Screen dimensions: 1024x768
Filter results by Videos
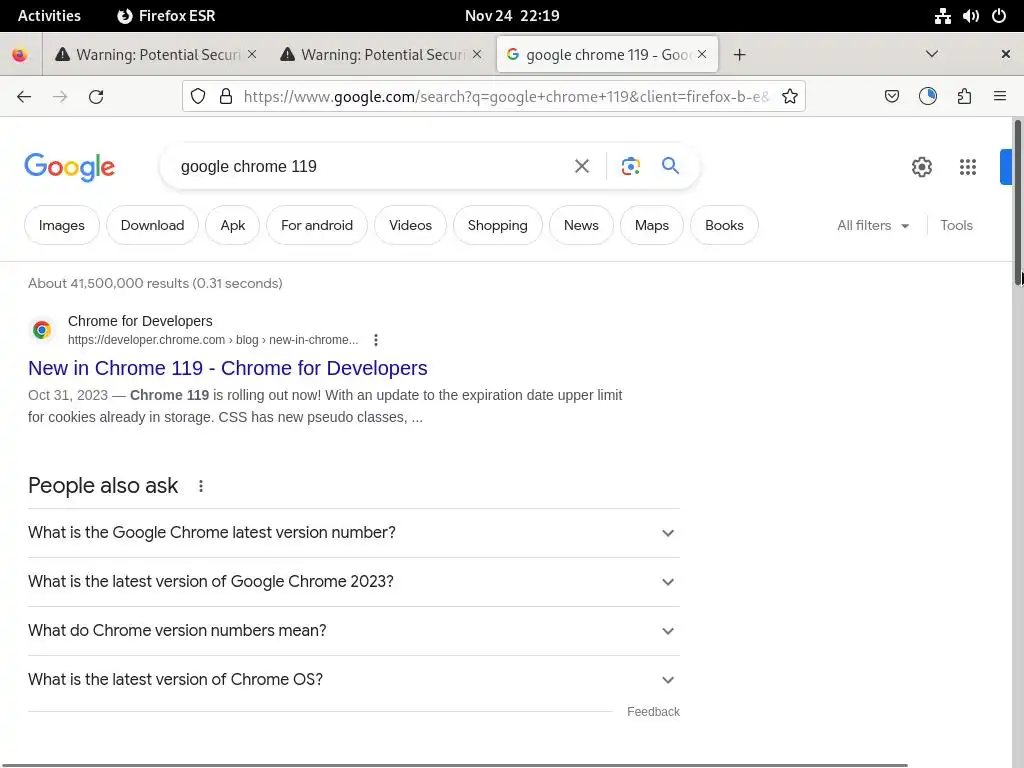(x=410, y=225)
